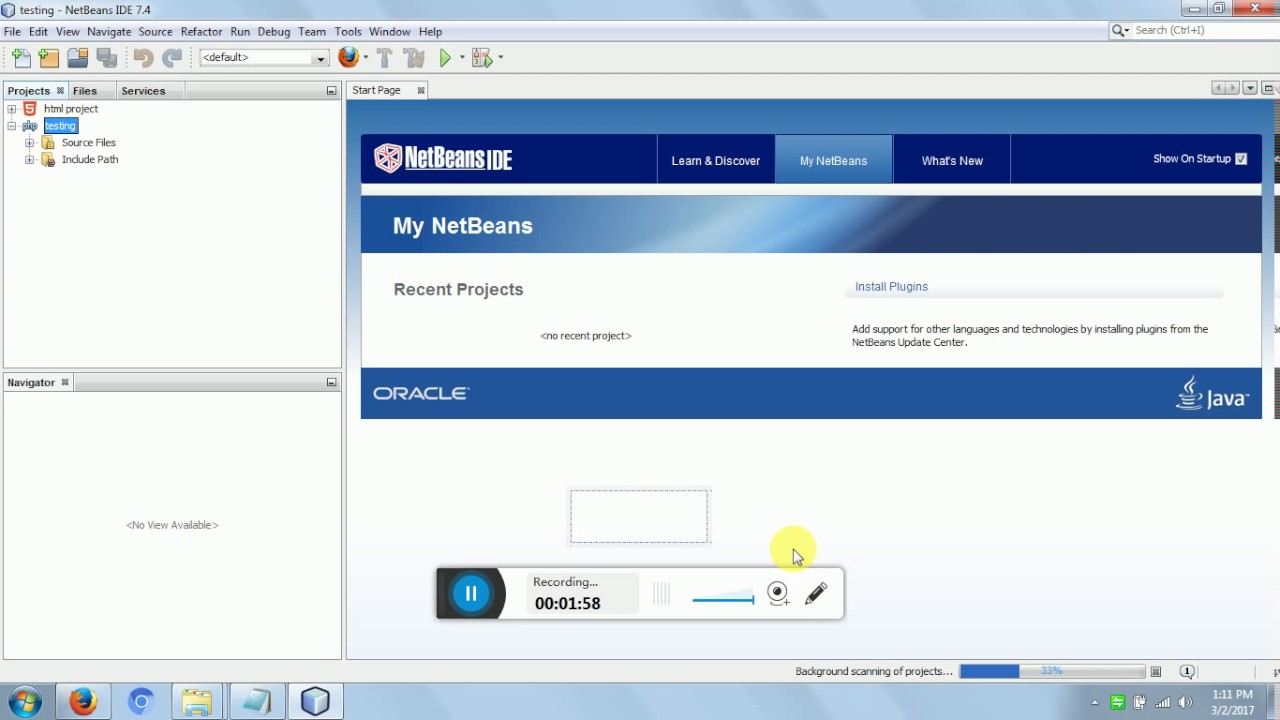
Task: Click the Firefox browser selection icon
Action: click(348, 57)
